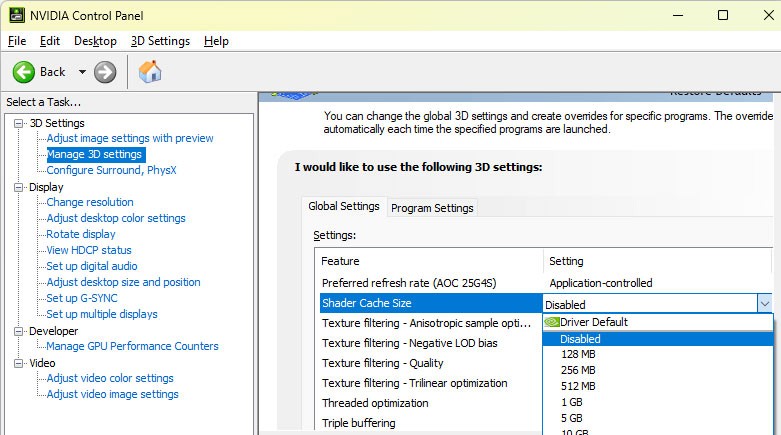Image resolution: width=781 pixels, height=435 pixels.
Task: Click the Forward arrow icon
Action: tap(105, 72)
